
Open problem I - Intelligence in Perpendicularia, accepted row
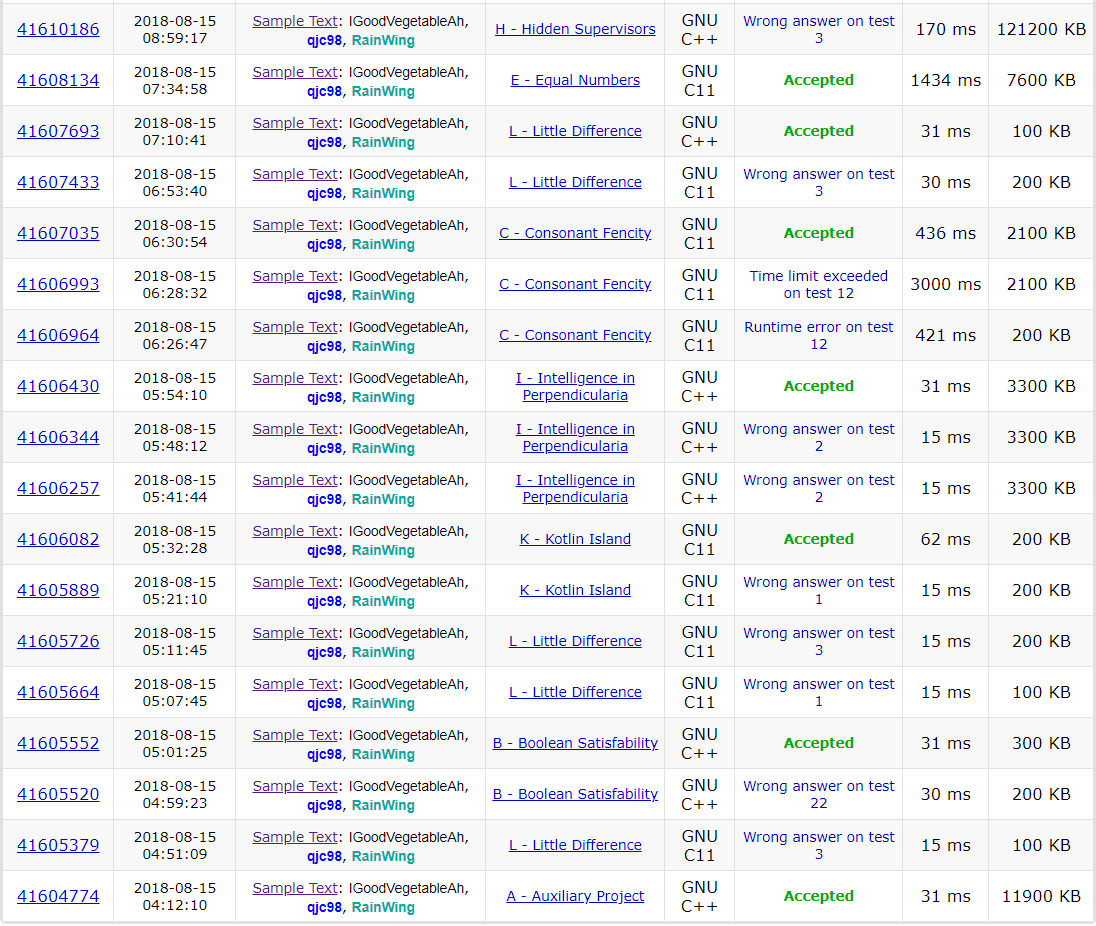pos(575,386)
